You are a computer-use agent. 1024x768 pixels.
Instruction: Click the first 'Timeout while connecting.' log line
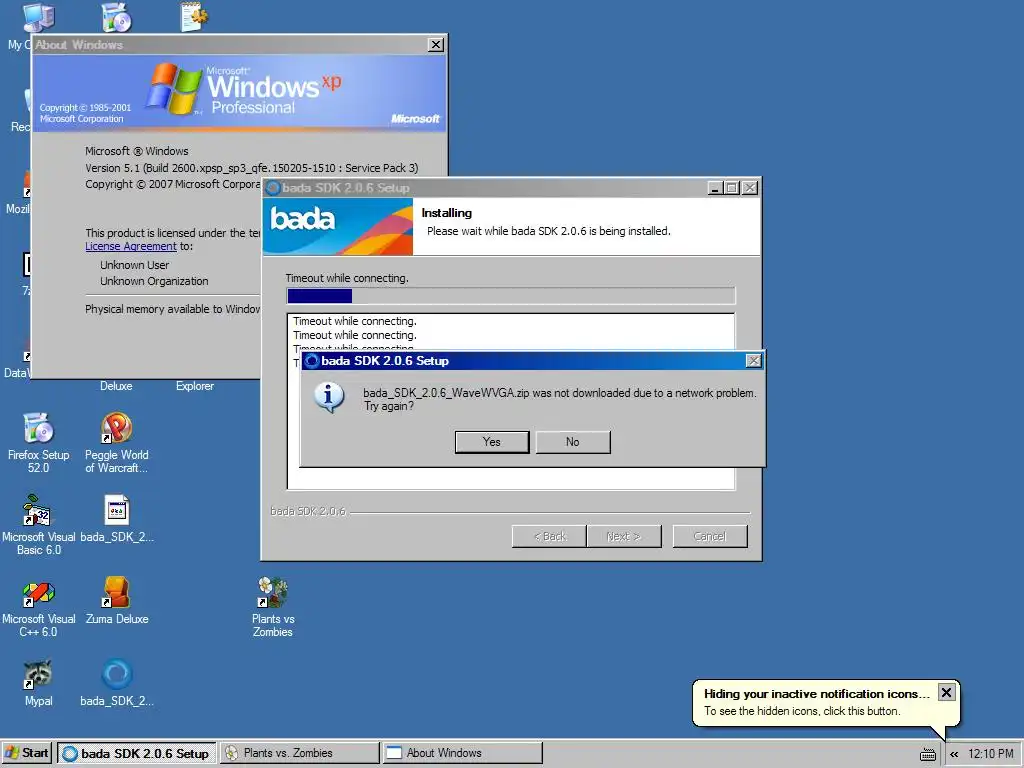[355, 321]
